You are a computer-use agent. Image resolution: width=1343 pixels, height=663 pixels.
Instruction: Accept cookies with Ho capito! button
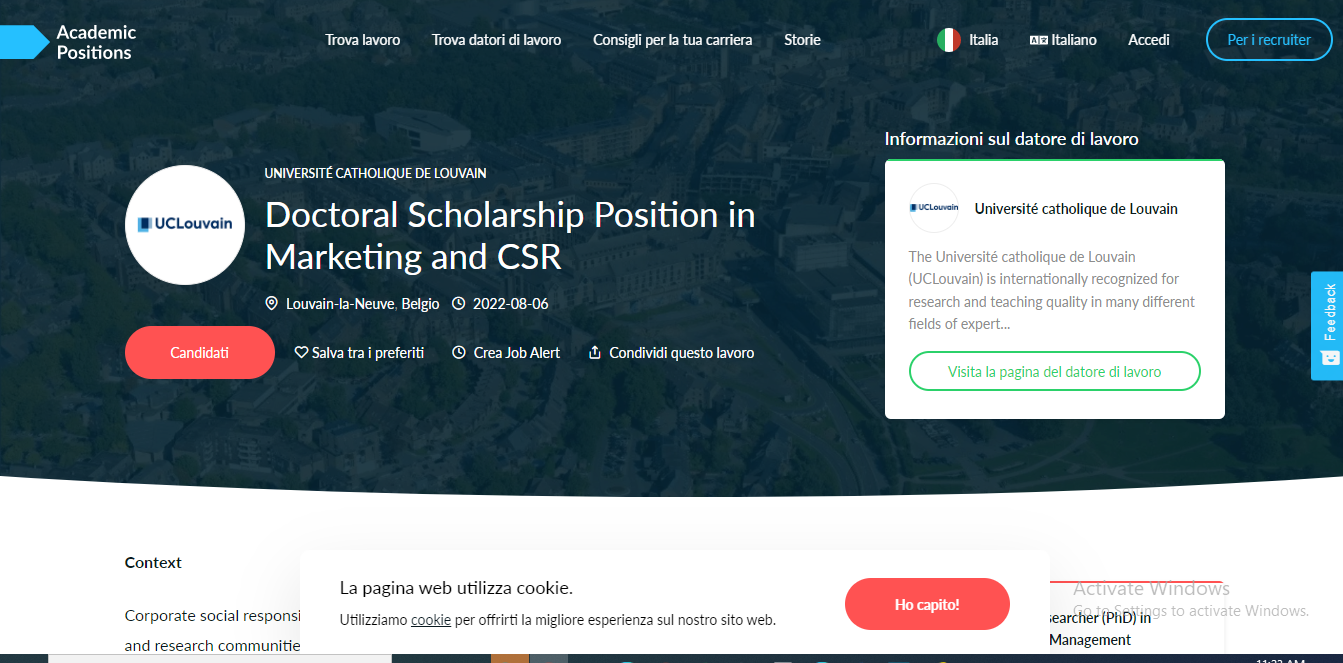(x=927, y=604)
